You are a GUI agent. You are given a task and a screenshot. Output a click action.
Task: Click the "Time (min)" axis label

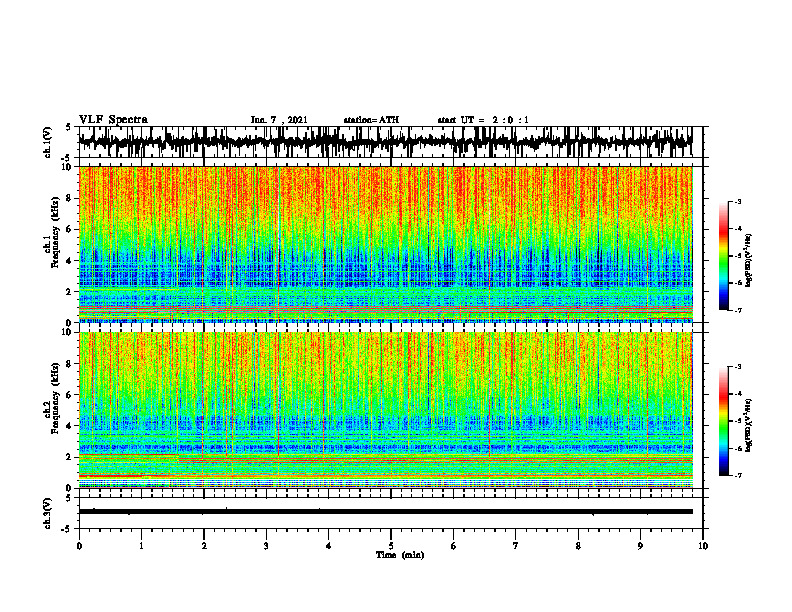[400, 555]
